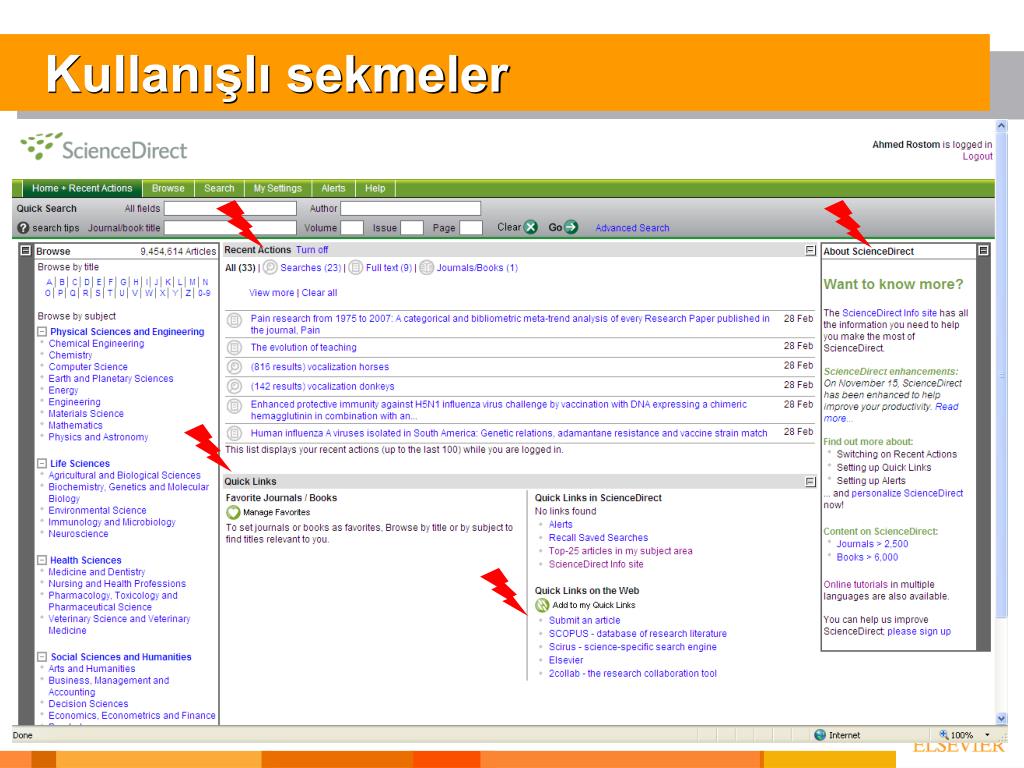Screen dimensions: 1024x768
Task: Click the search tips question-mark icon
Action: pyautogui.click(x=24, y=228)
